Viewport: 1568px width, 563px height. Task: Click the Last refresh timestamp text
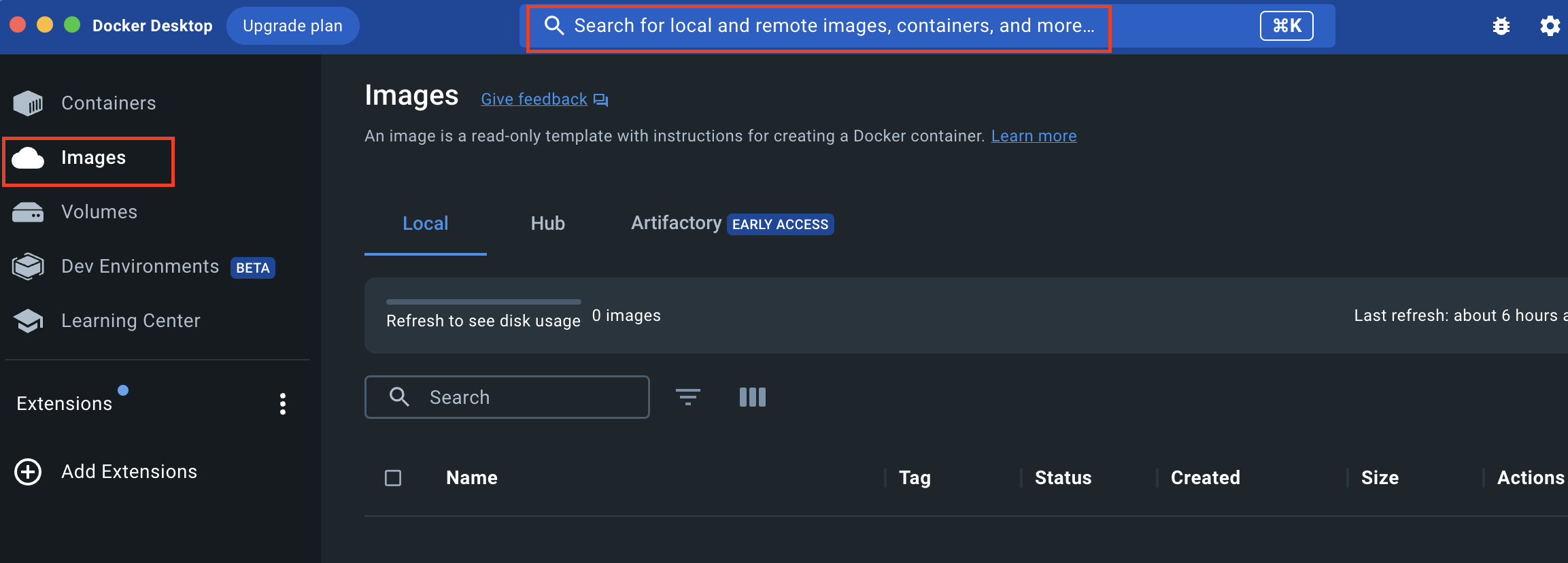tap(1461, 315)
